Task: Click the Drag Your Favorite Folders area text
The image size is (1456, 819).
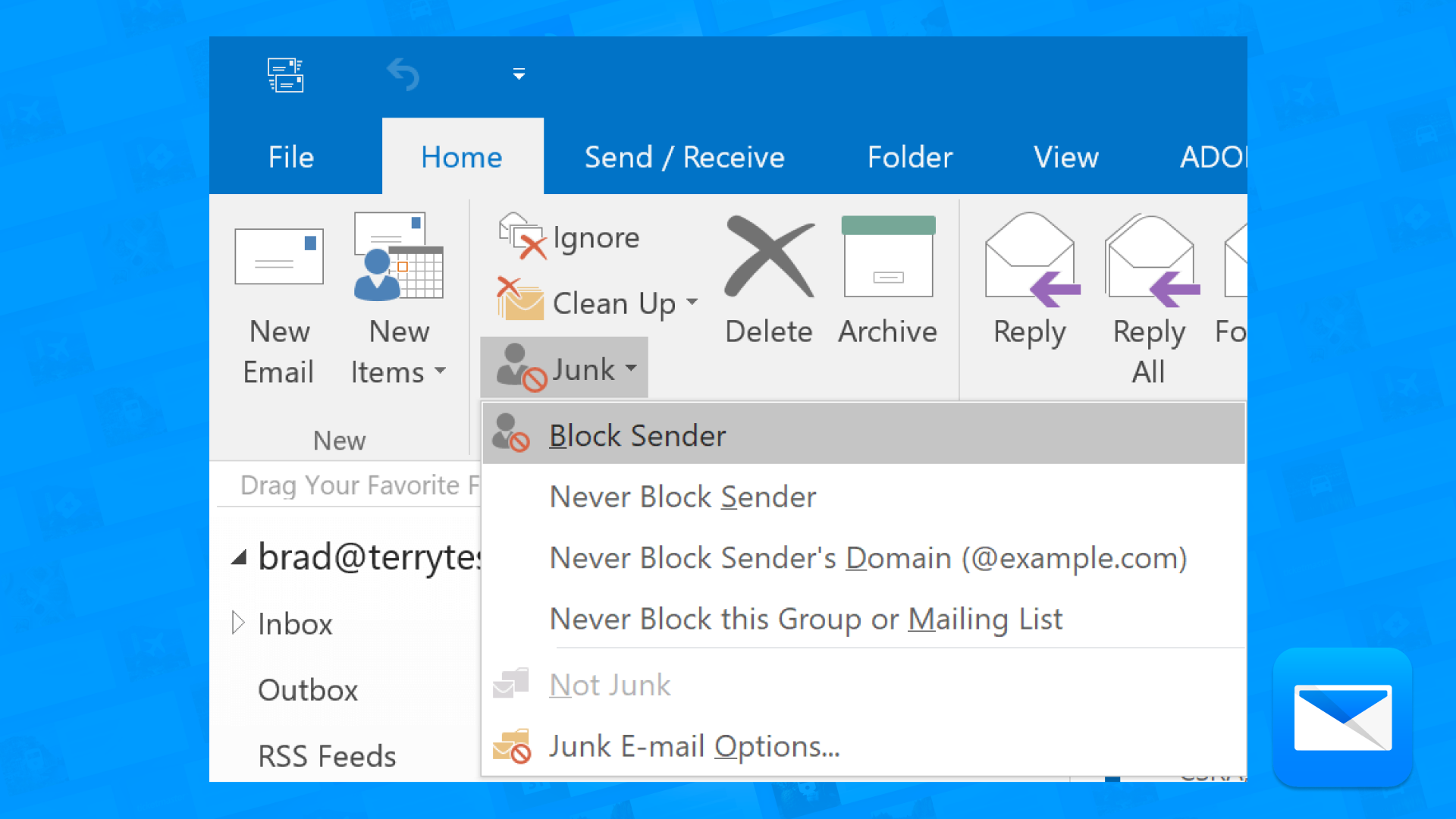Action: [360, 485]
